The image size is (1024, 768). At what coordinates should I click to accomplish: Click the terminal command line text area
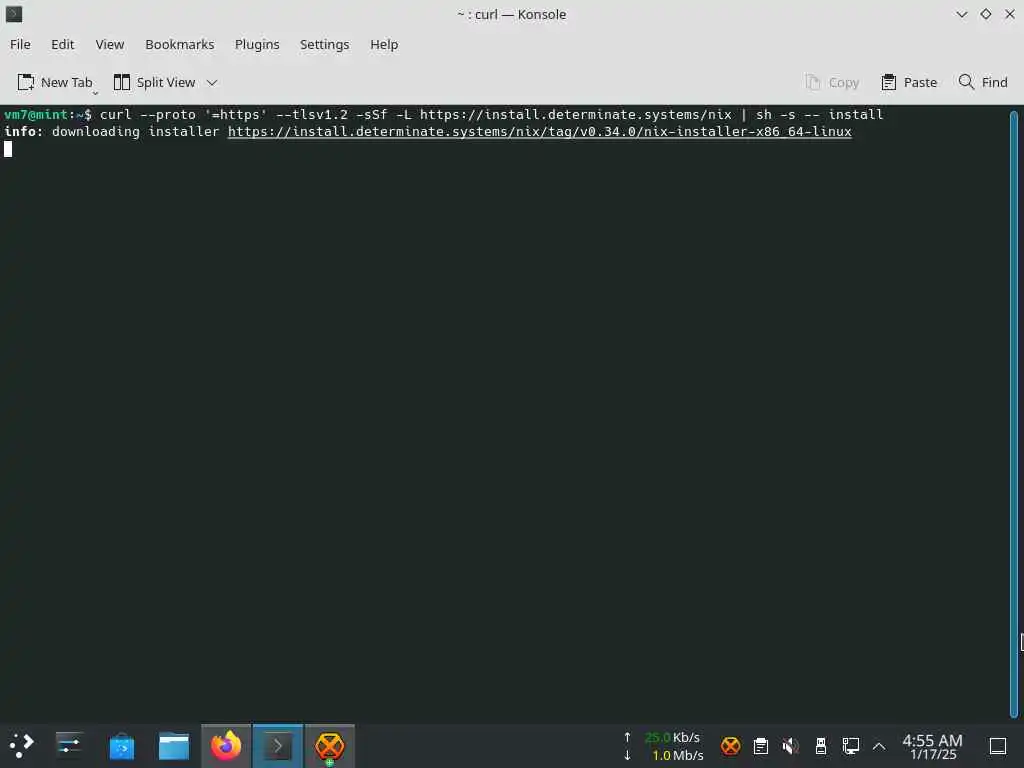[x=505, y=413]
